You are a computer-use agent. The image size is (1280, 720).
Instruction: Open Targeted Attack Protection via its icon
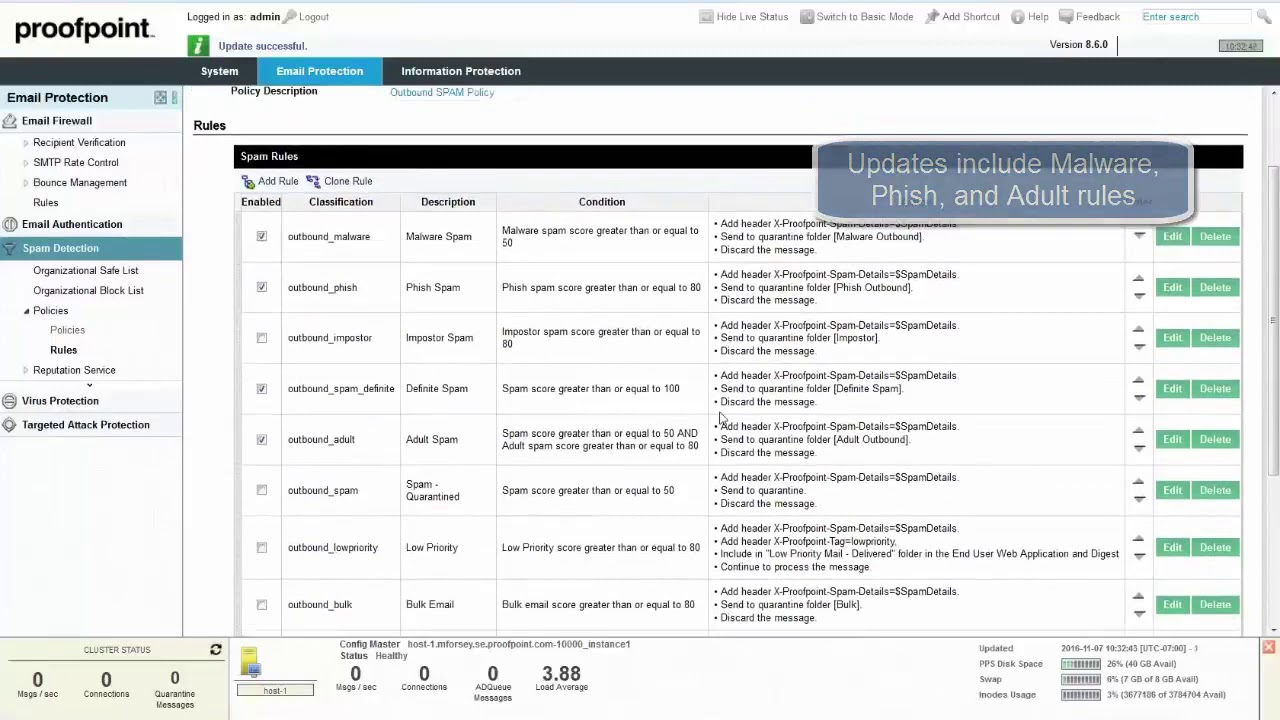[10, 425]
